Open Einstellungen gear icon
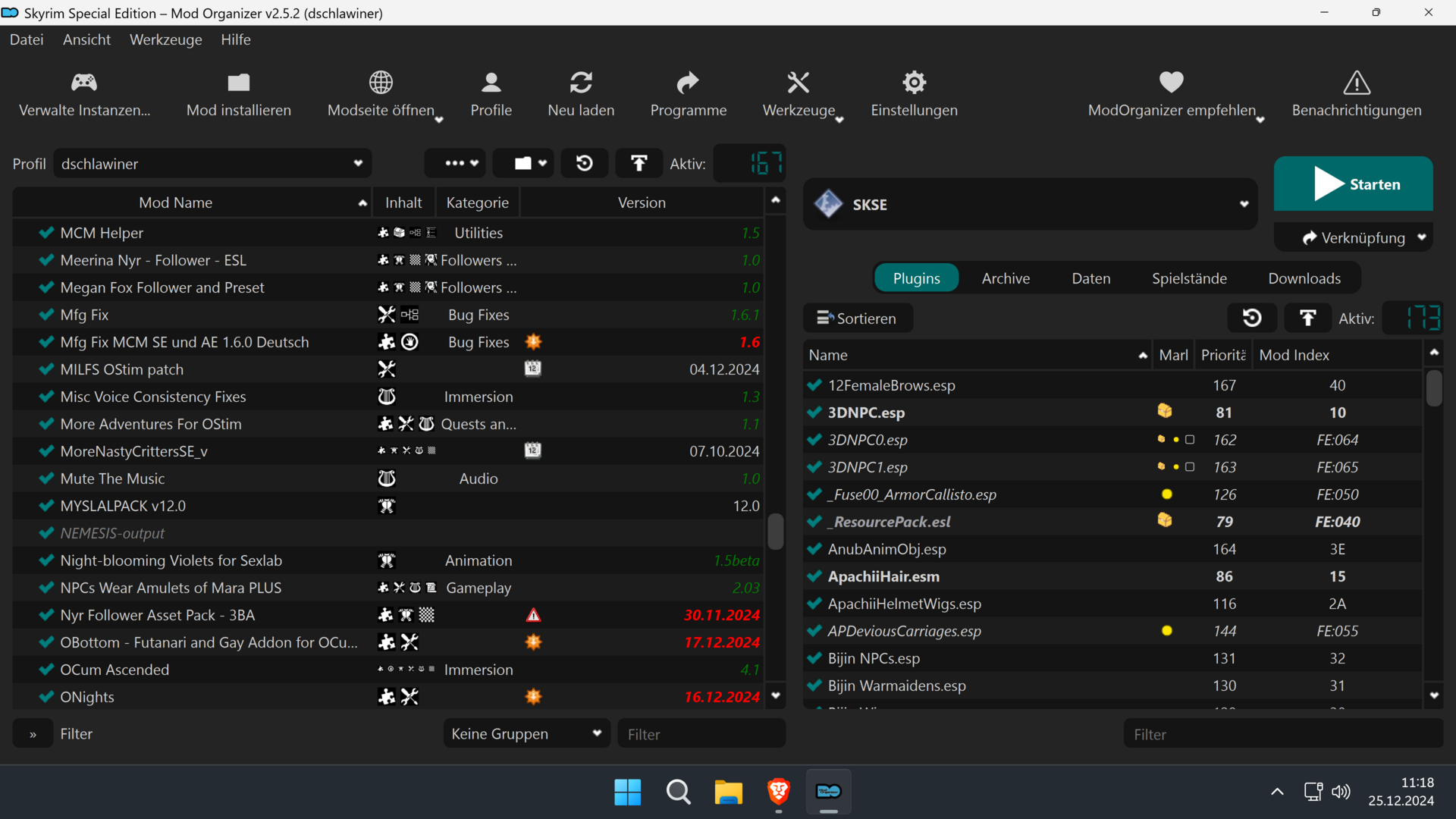Viewport: 1456px width, 819px height. pos(914,82)
